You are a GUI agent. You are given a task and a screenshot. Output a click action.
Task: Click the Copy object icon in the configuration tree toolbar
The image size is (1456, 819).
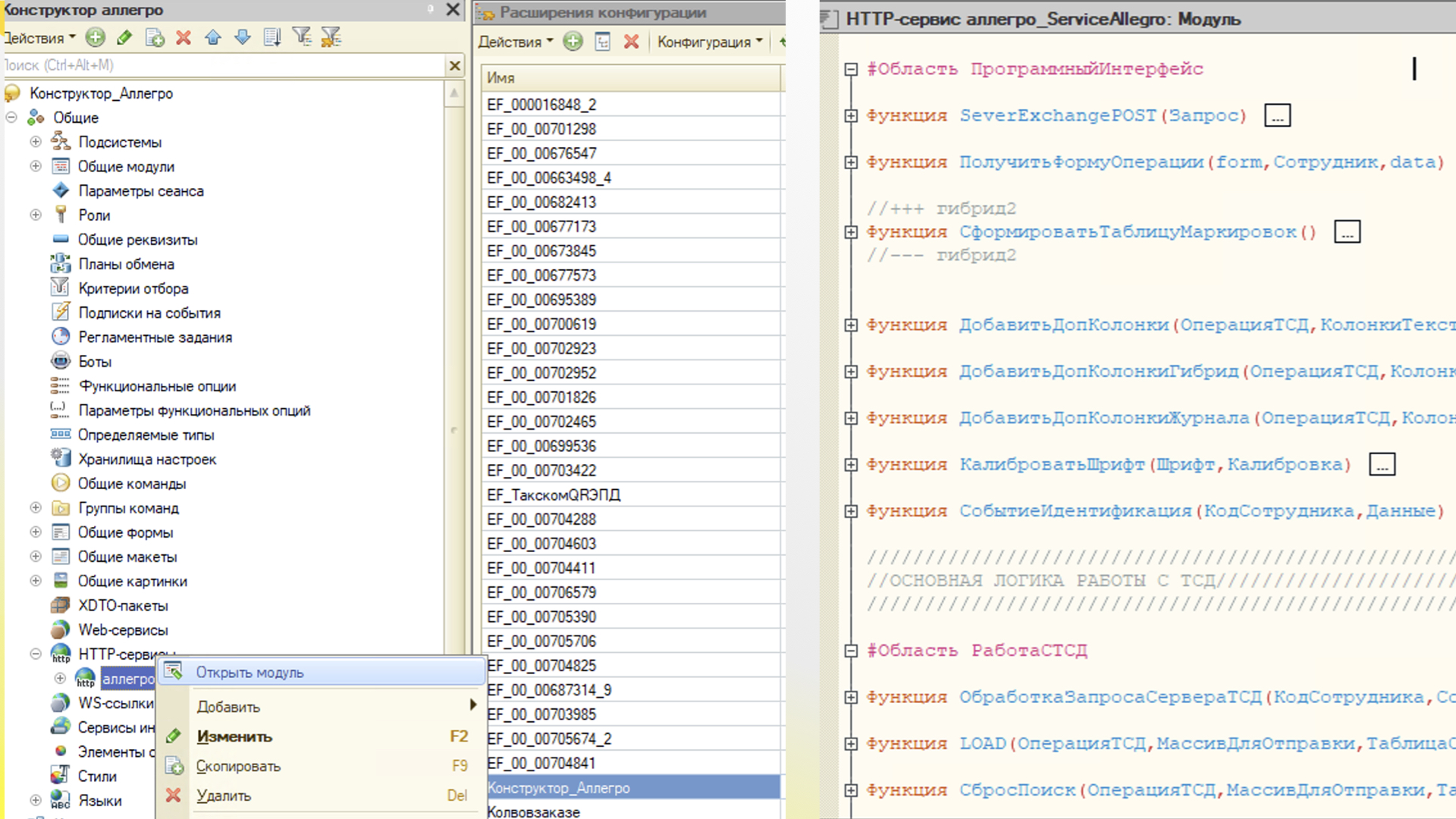click(x=155, y=37)
